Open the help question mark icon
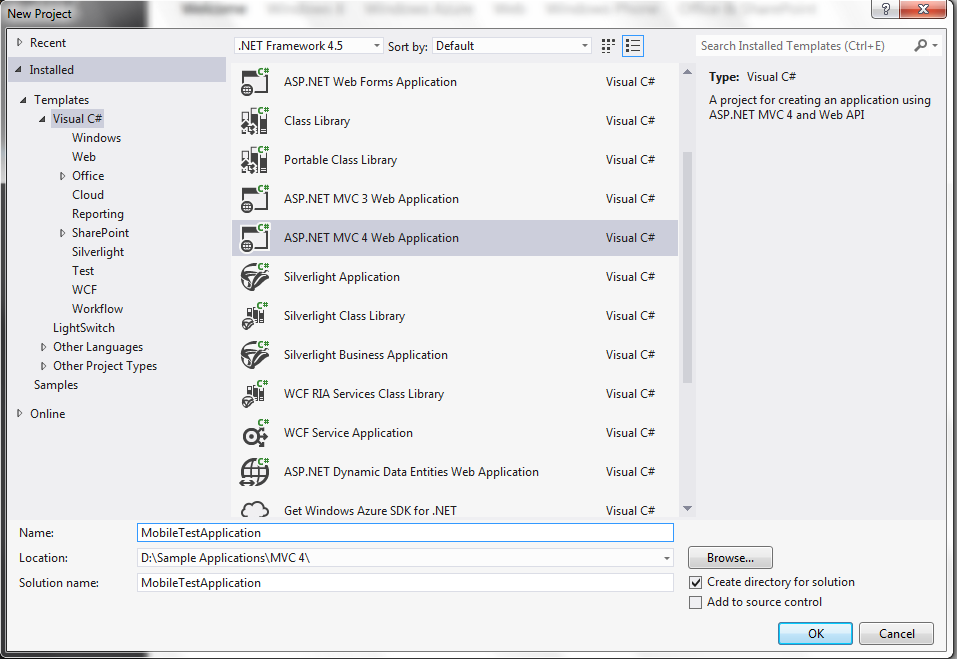Image resolution: width=957 pixels, height=659 pixels. click(884, 10)
